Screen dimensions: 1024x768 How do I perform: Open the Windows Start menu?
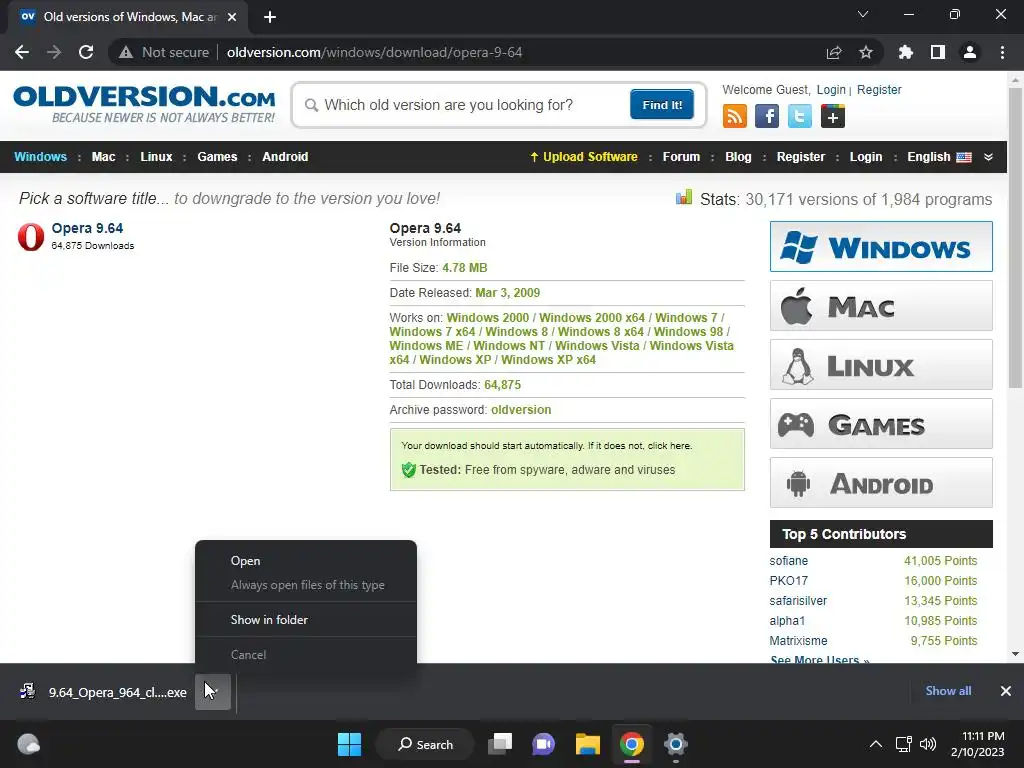(x=349, y=744)
